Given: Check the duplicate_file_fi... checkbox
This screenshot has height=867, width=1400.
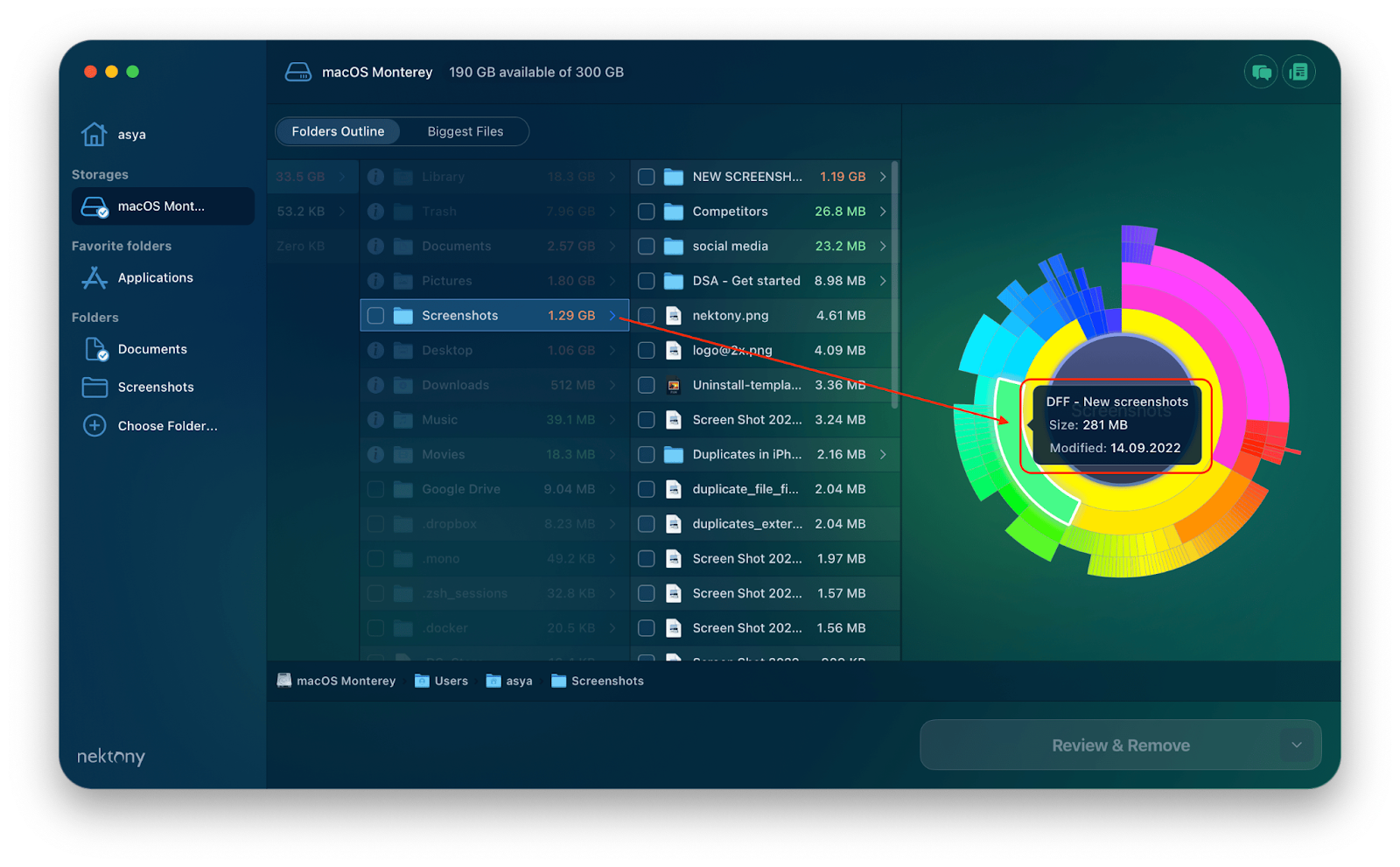Looking at the screenshot, I should point(646,489).
